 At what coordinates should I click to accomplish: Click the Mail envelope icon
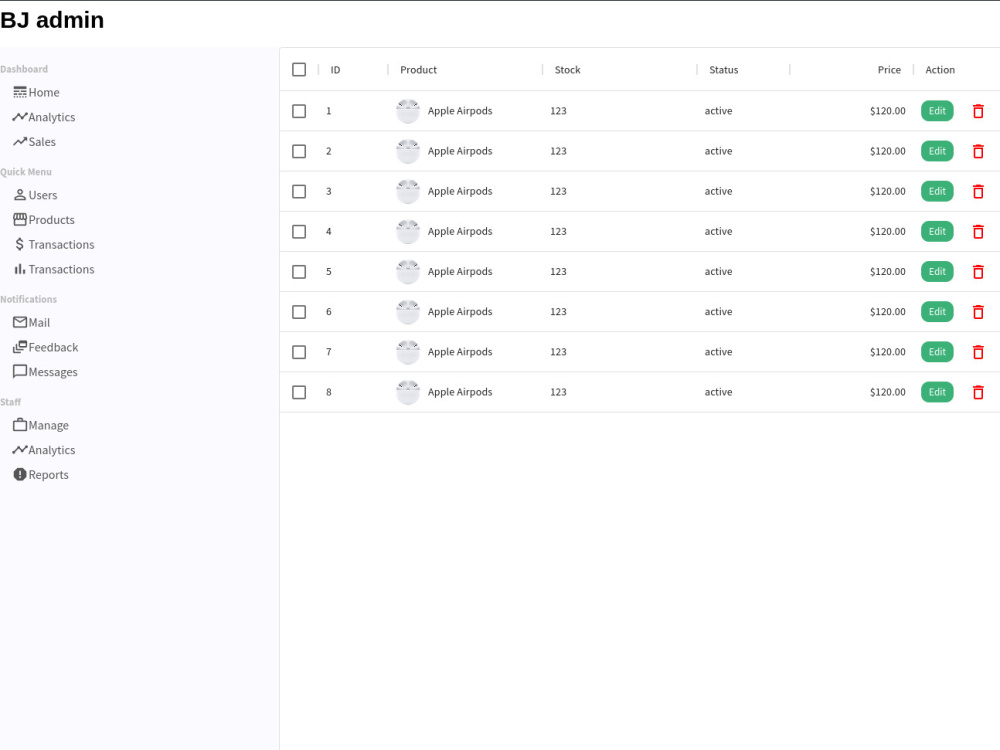coord(20,323)
